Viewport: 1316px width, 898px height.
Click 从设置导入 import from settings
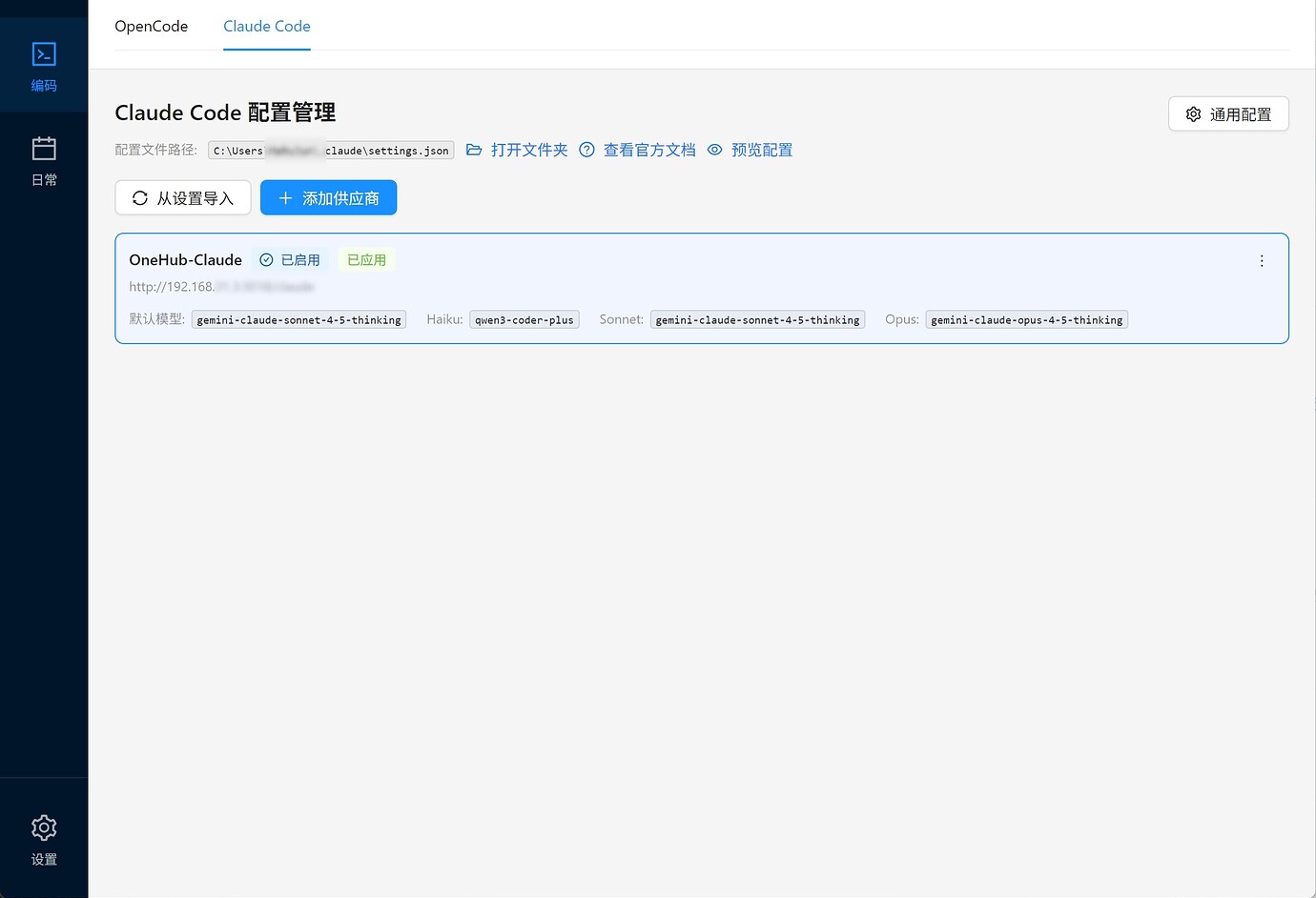coord(183,198)
